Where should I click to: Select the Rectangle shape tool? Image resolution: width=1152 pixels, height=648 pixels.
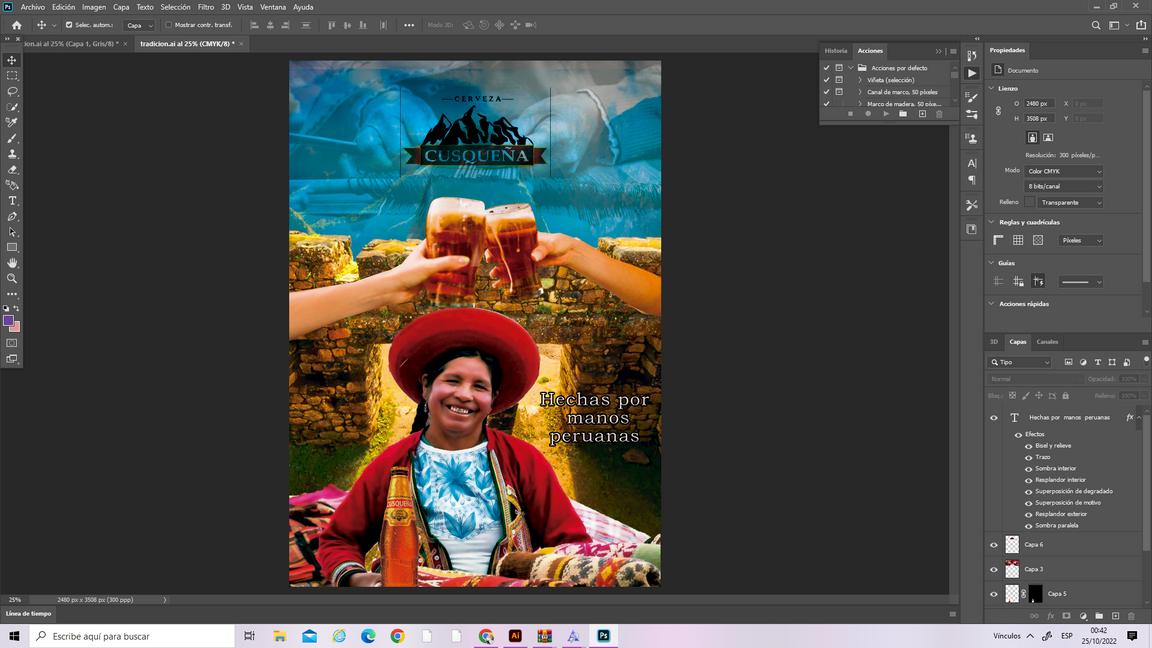click(12, 248)
